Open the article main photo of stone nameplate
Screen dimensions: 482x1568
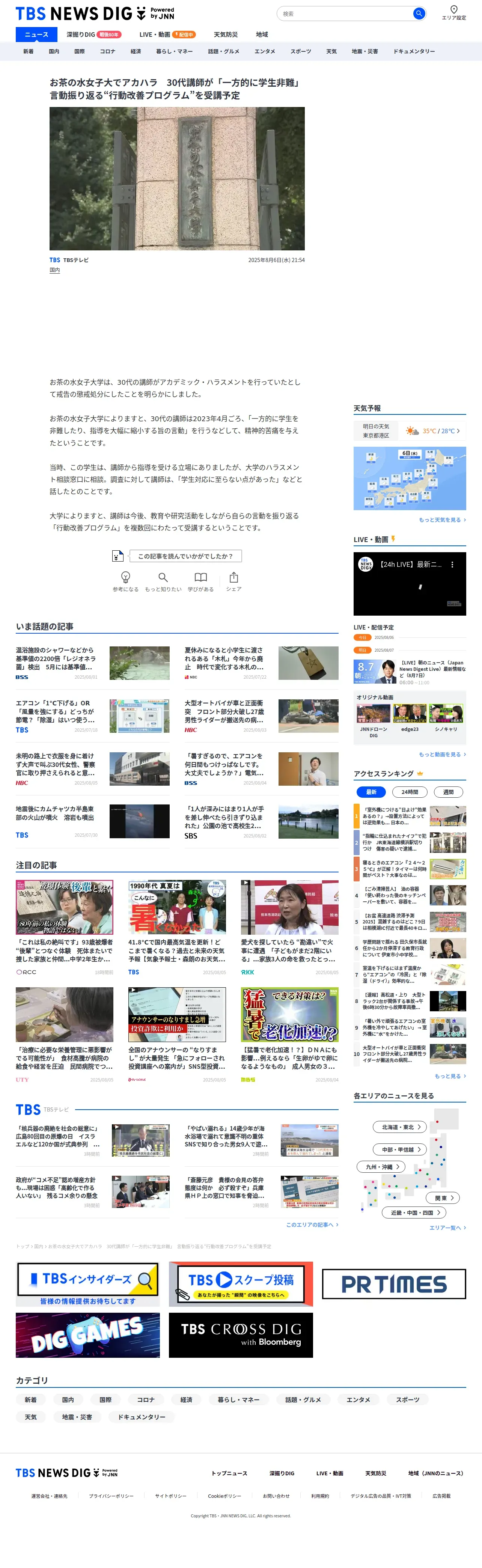click(177, 178)
